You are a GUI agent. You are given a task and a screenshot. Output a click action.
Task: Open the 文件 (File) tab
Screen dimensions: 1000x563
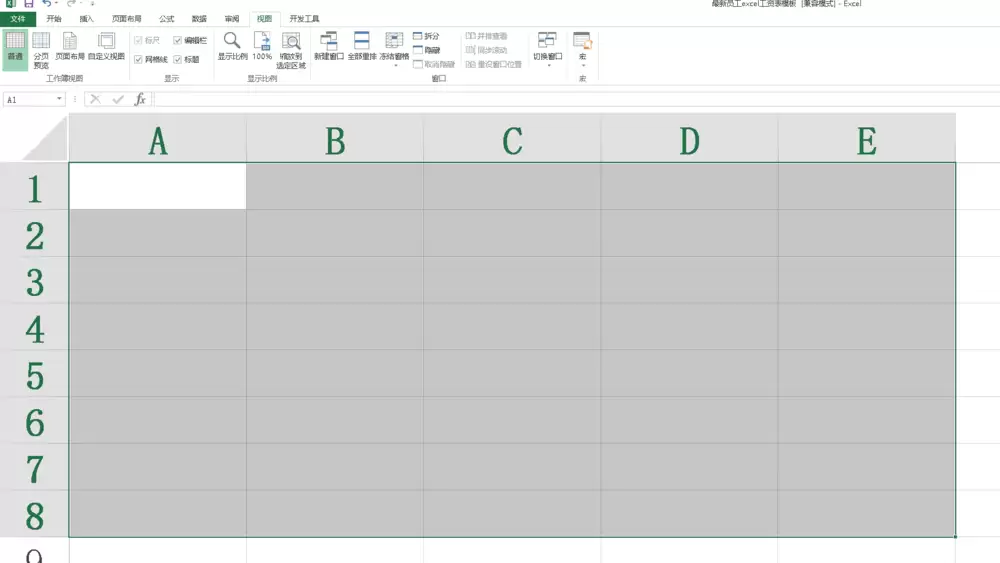(18, 18)
